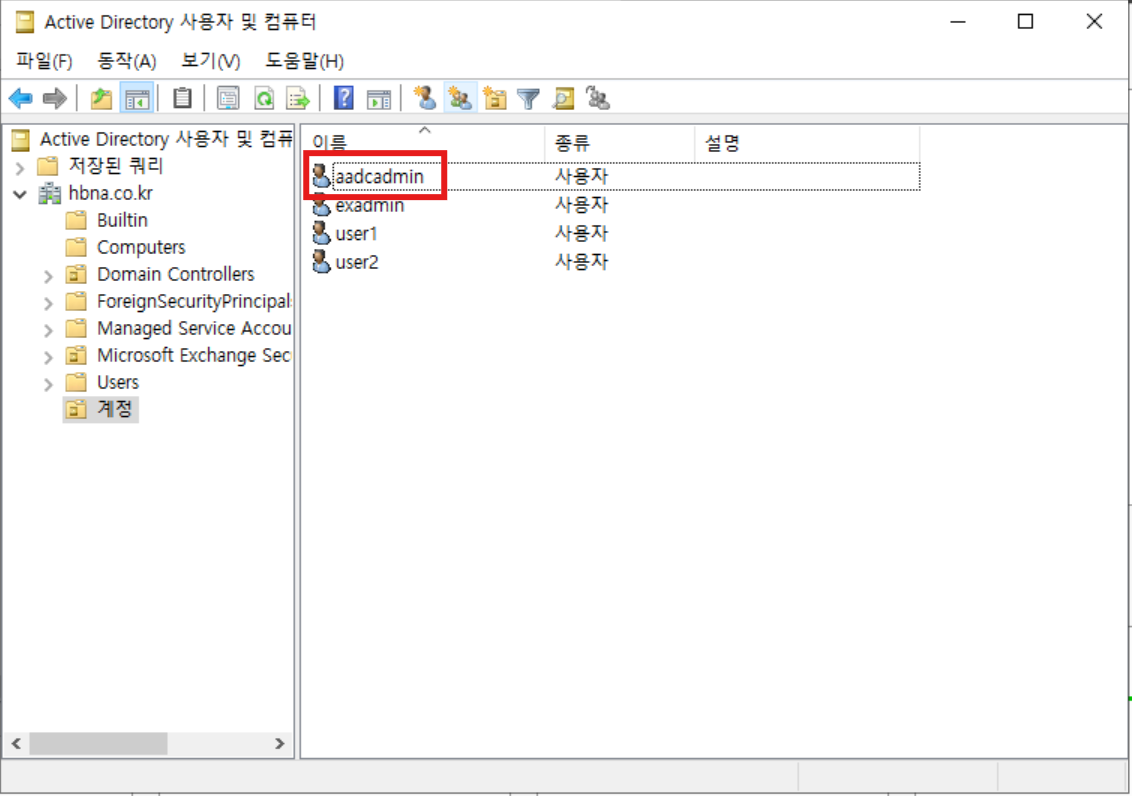Click the clipboard paste toolbar icon
Screen dimensions: 1132x796
tap(182, 98)
